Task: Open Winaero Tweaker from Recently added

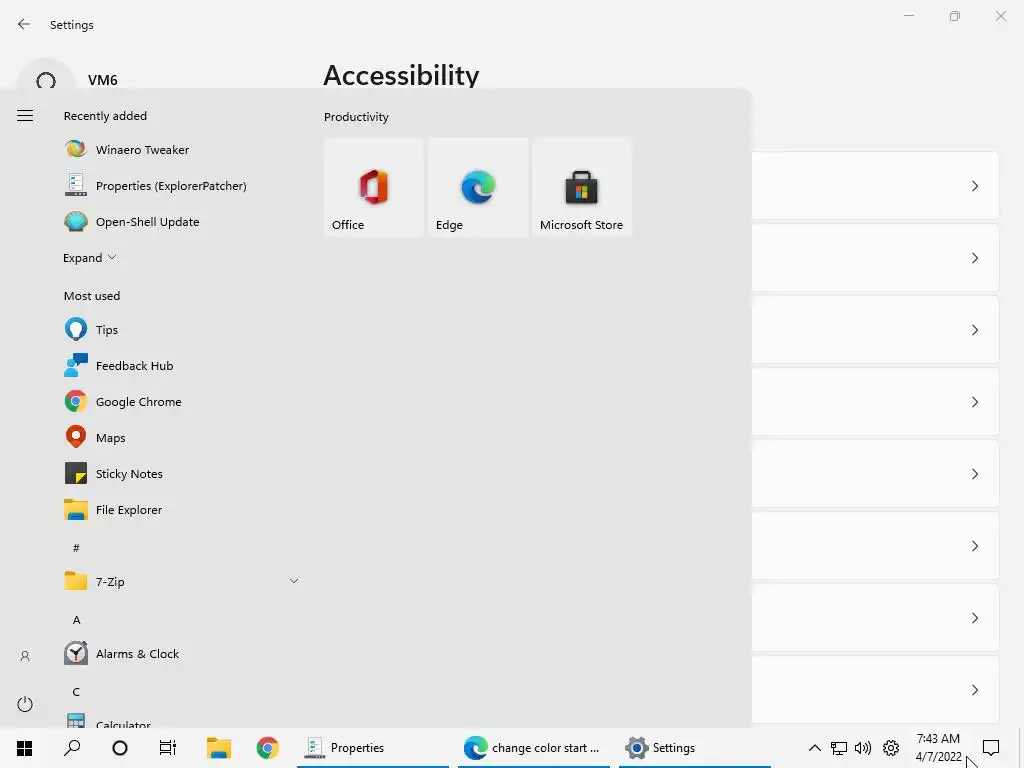Action: pyautogui.click(x=180, y=150)
